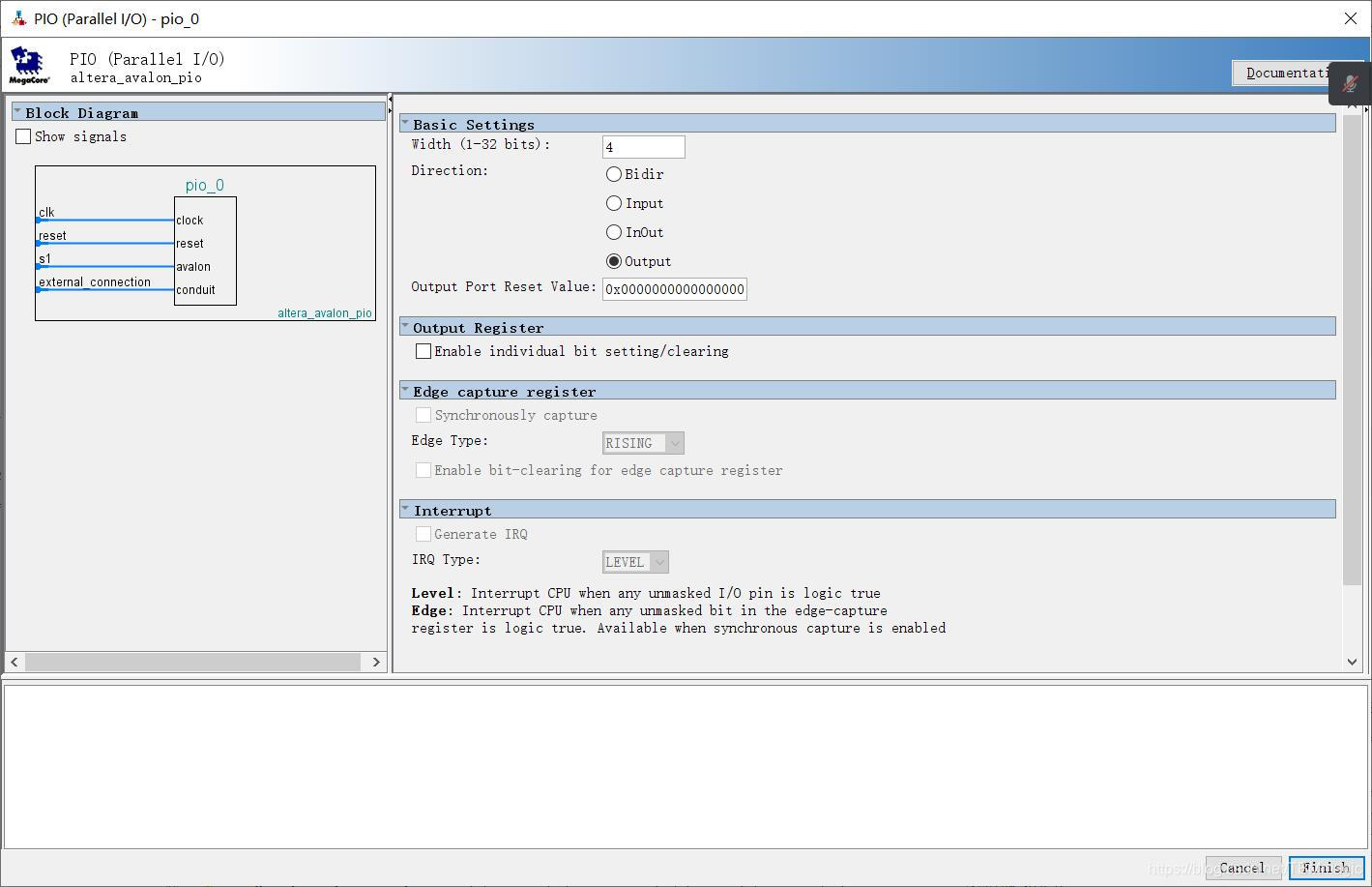
Task: Click the block diagram scroll right arrow
Action: coord(376,662)
